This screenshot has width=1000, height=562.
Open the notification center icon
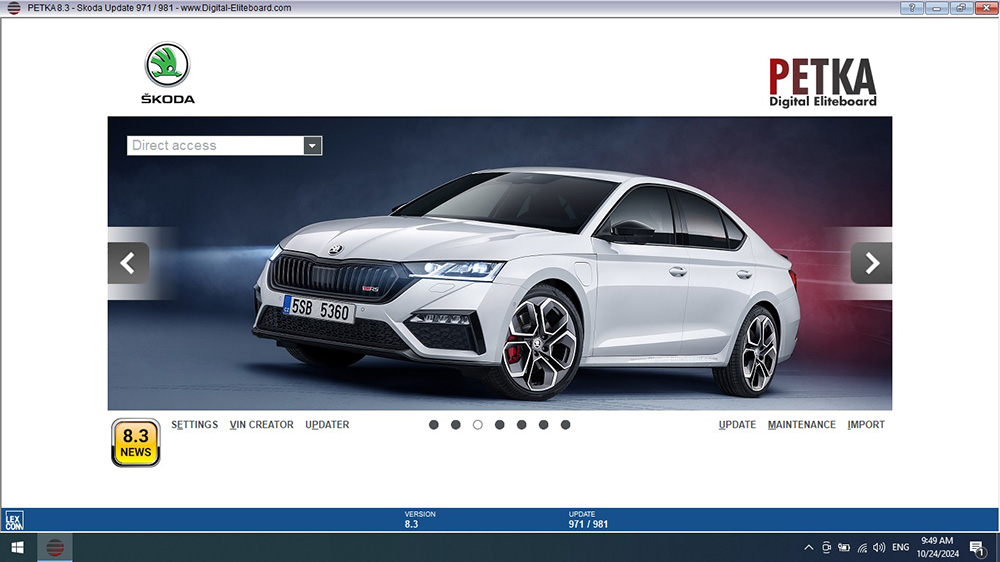977,547
